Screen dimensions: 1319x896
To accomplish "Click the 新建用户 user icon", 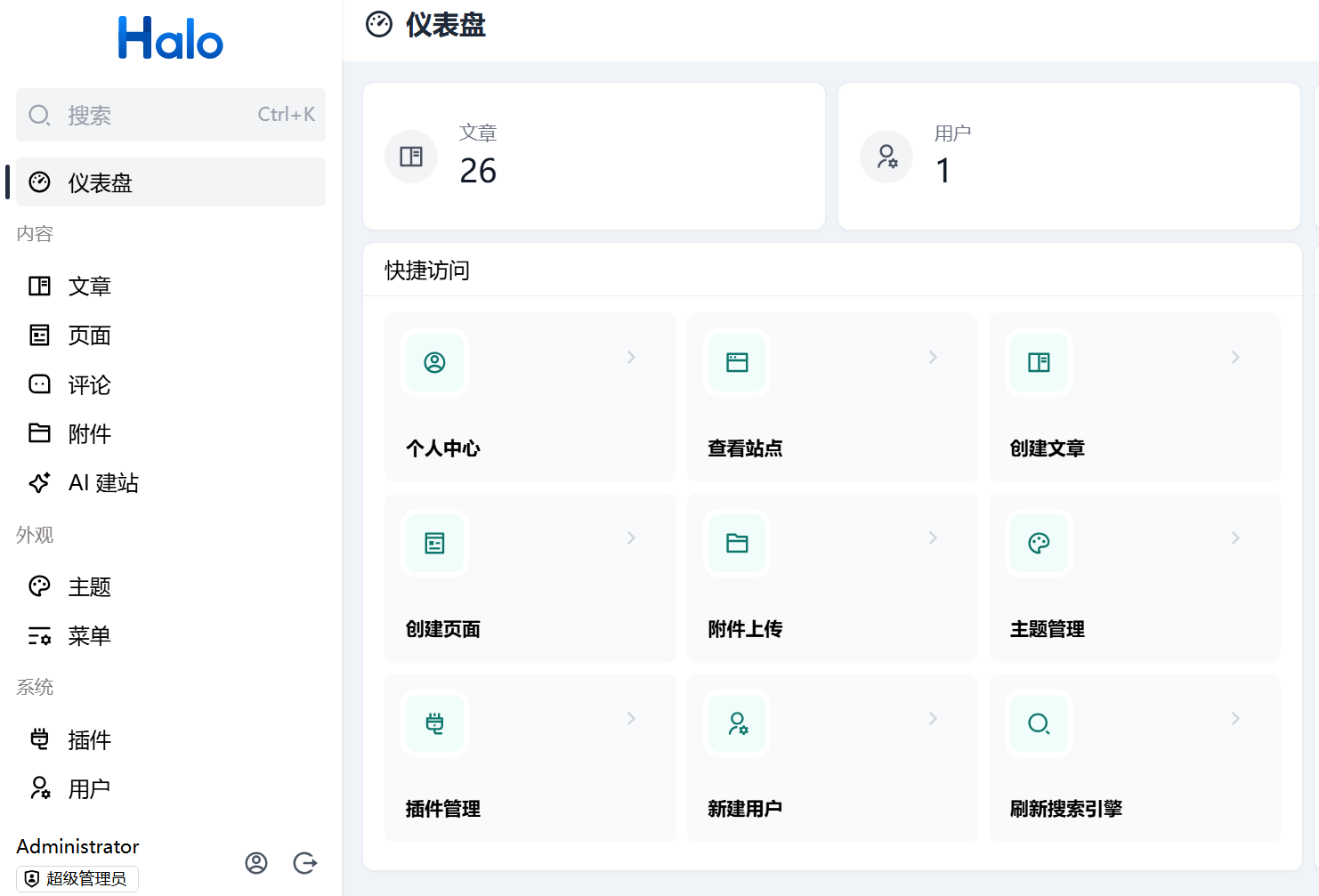I will pos(737,723).
